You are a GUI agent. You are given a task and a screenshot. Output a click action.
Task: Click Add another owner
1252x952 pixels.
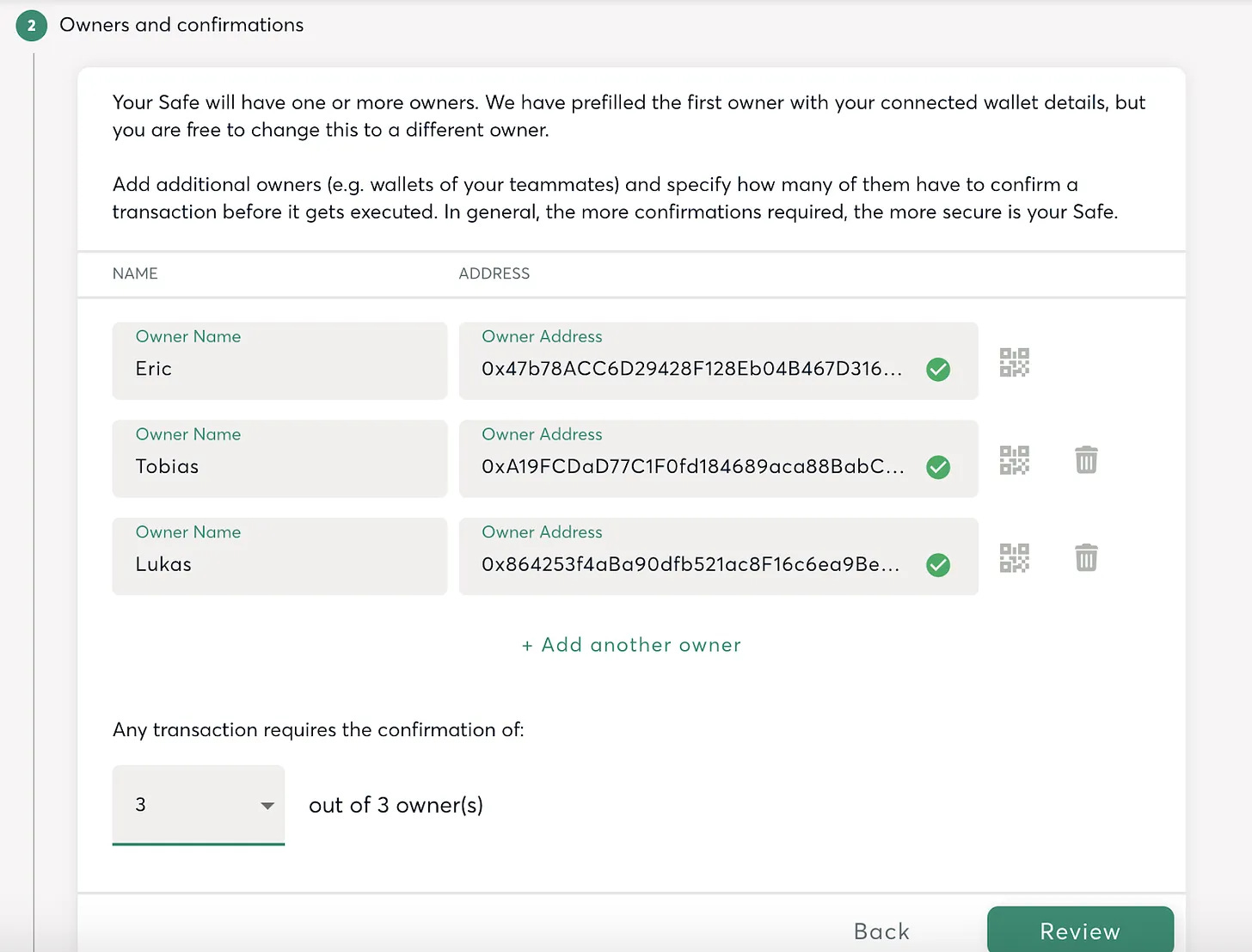(630, 644)
